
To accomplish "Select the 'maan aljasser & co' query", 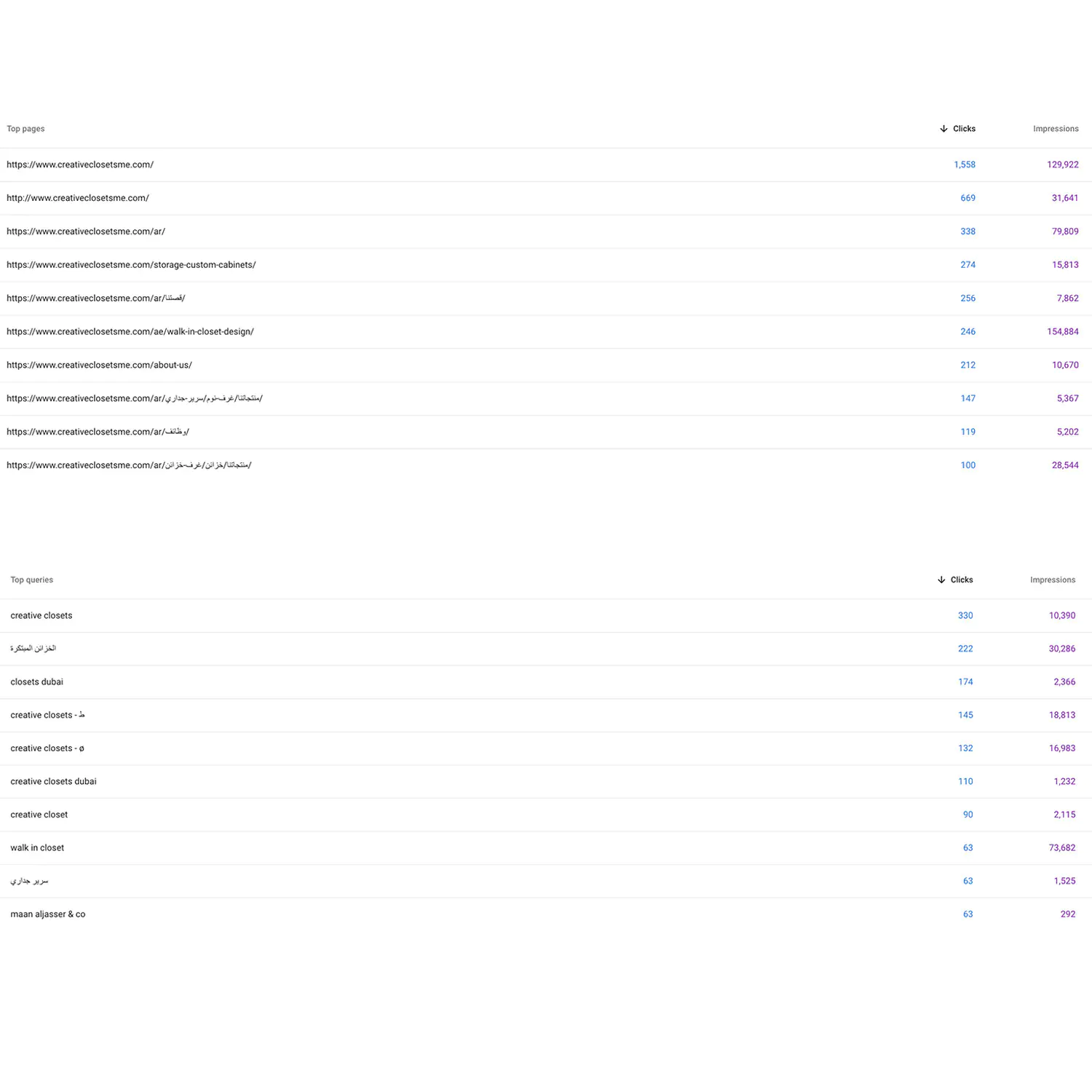I will pyautogui.click(x=48, y=914).
